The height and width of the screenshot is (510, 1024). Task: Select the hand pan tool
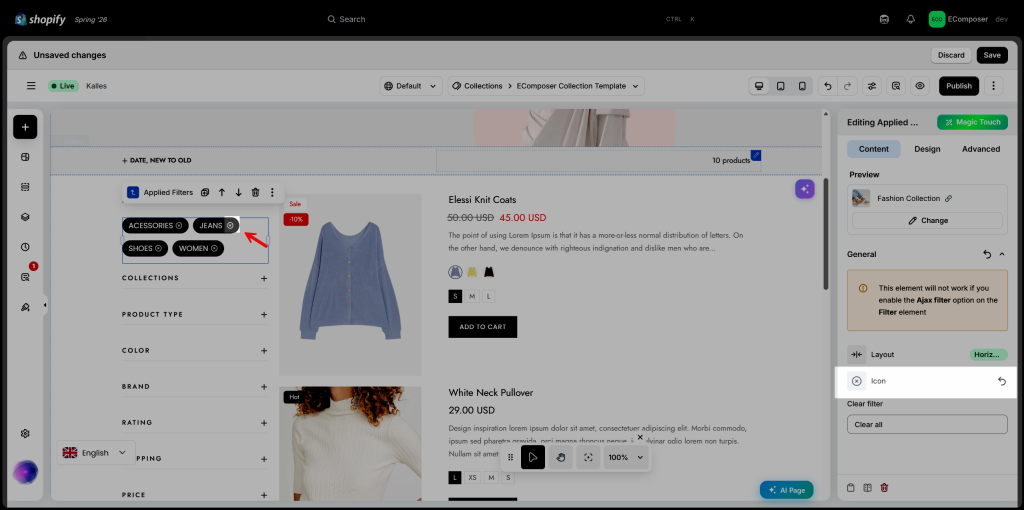[x=560, y=457]
